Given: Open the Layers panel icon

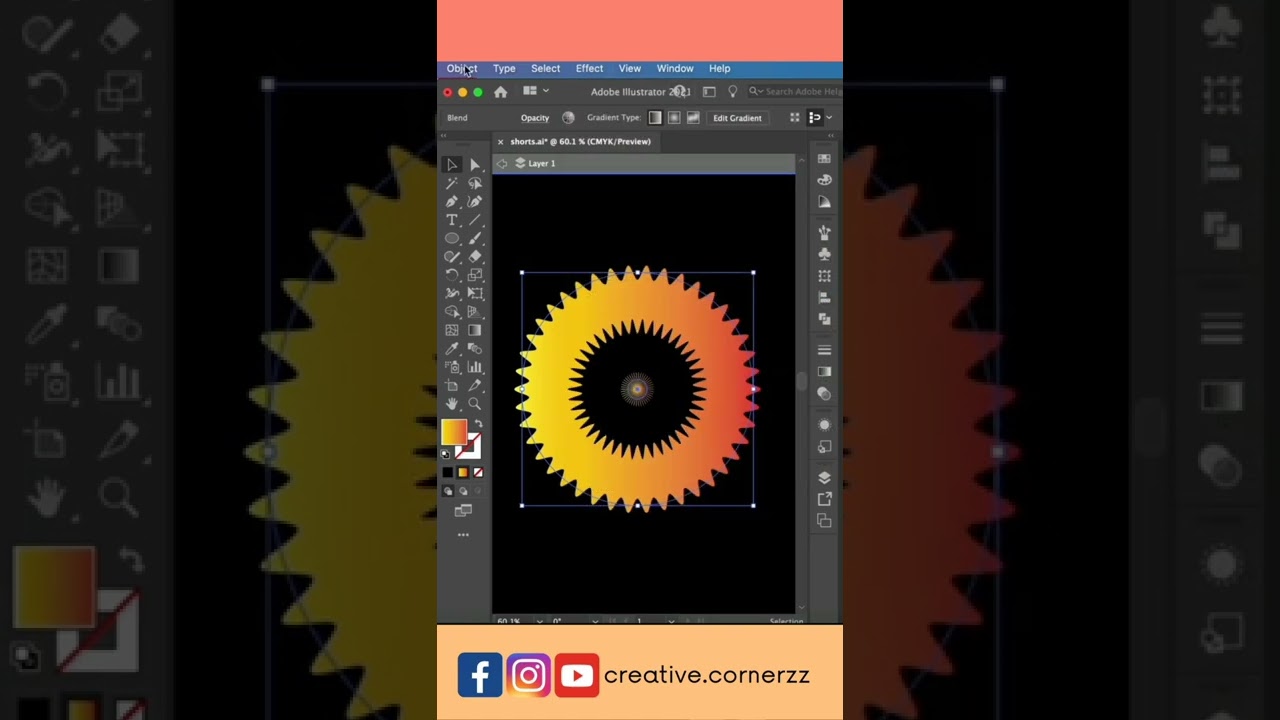Looking at the screenshot, I should click(824, 477).
